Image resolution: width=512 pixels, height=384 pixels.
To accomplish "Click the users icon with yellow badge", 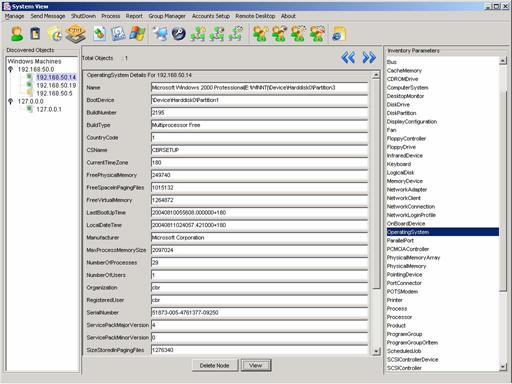I will click(260, 34).
